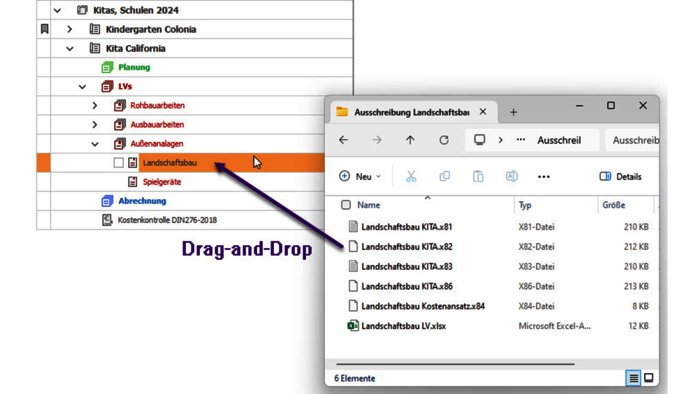
Task: Collapse the Kita California project
Action: 70,48
